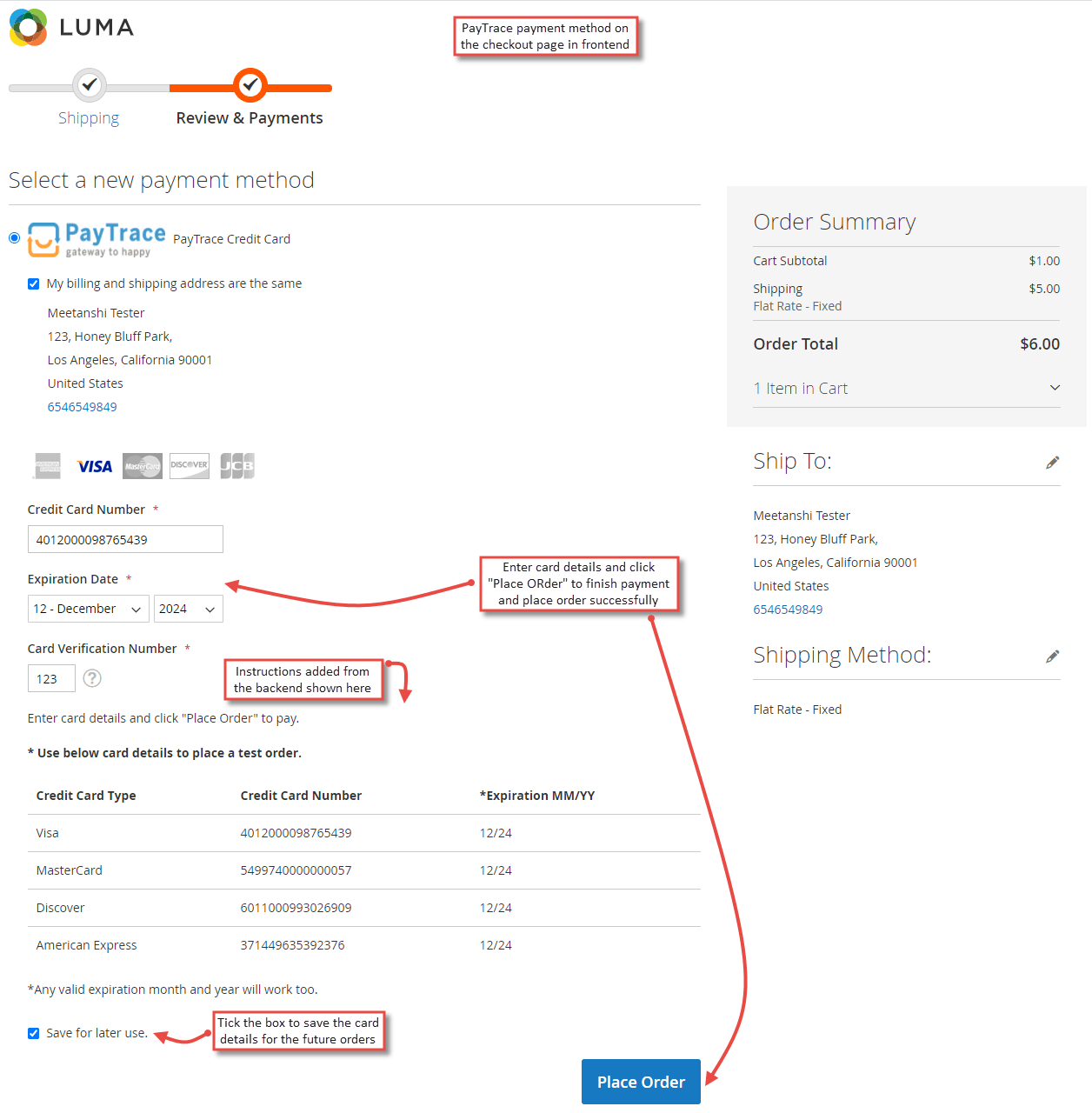Click the Shipping step checkmark circle

[89, 85]
